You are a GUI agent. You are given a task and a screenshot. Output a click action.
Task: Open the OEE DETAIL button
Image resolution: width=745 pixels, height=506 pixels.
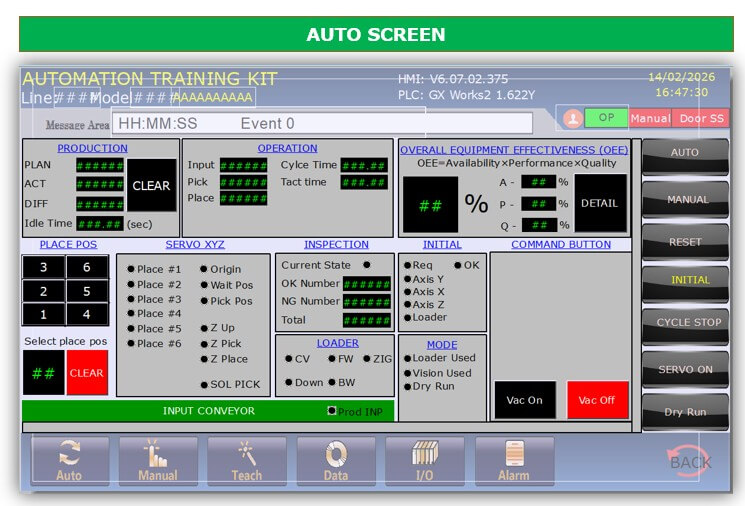coord(600,203)
